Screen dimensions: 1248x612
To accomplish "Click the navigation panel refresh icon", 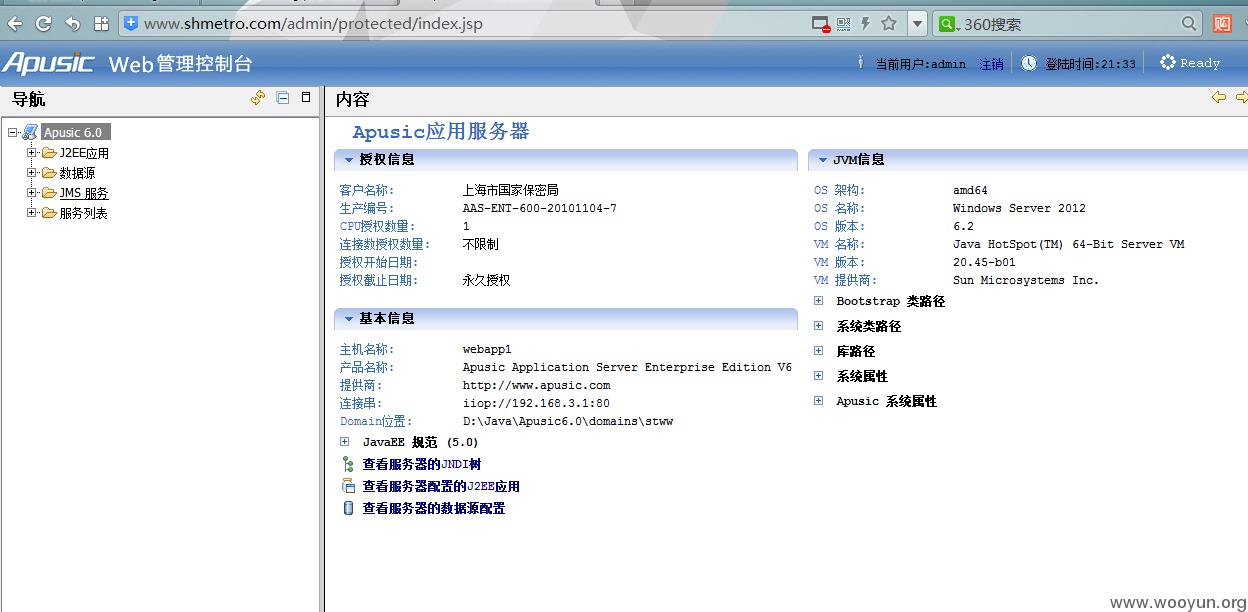I will pyautogui.click(x=258, y=98).
